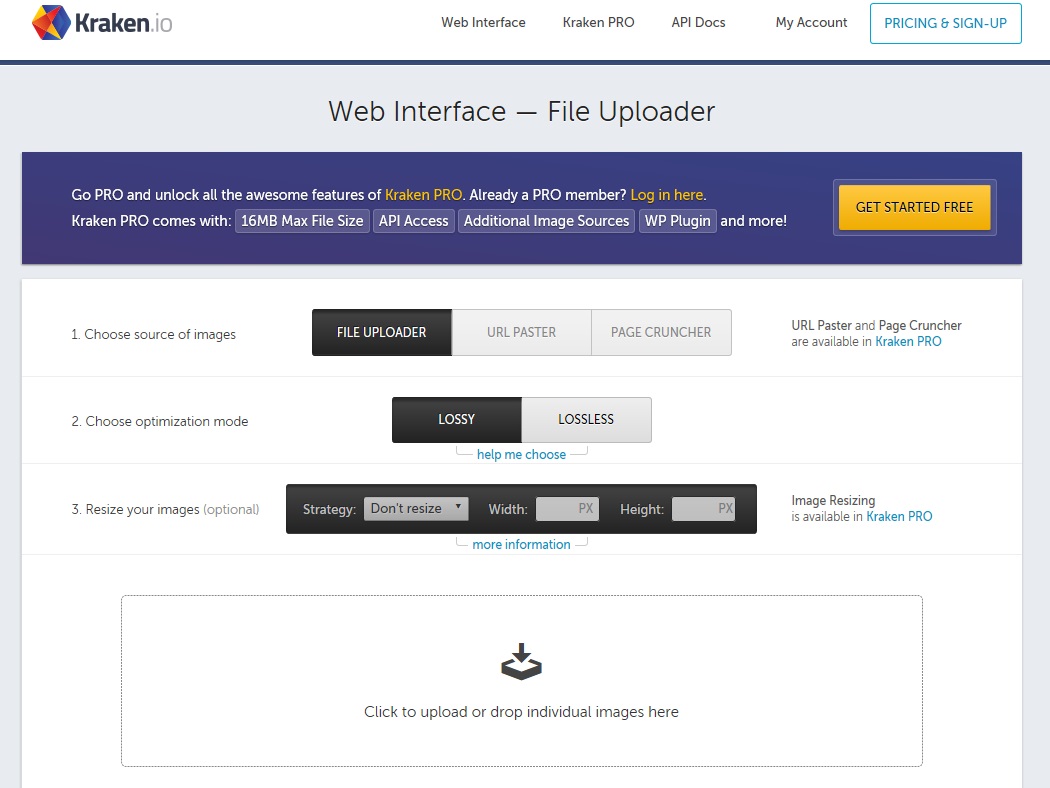Click the Width PX input field

tap(567, 509)
